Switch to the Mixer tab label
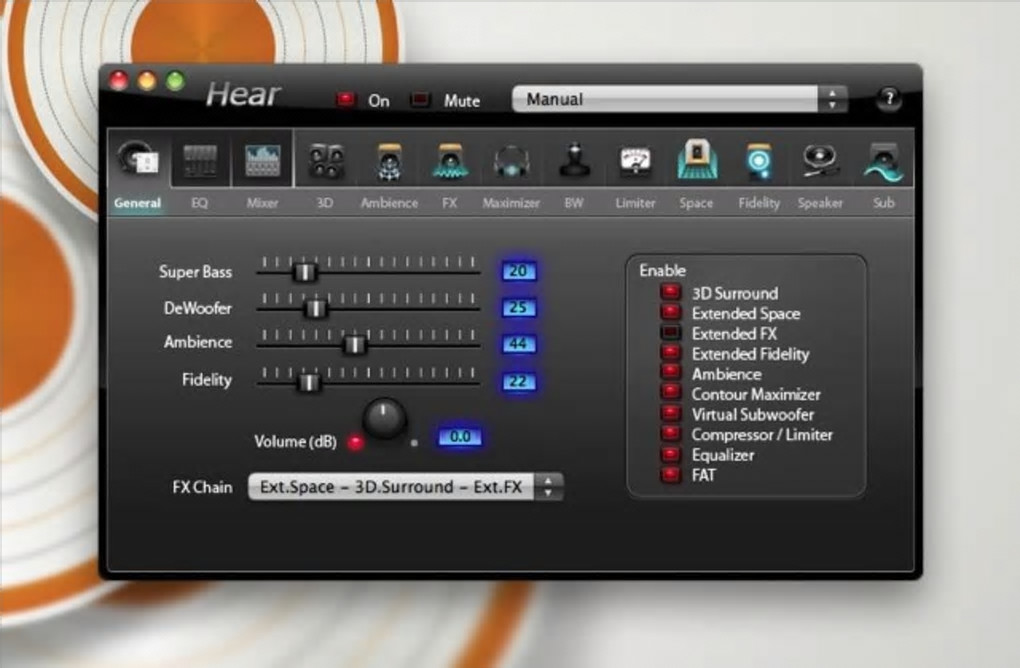Image resolution: width=1020 pixels, height=668 pixels. 262,203
